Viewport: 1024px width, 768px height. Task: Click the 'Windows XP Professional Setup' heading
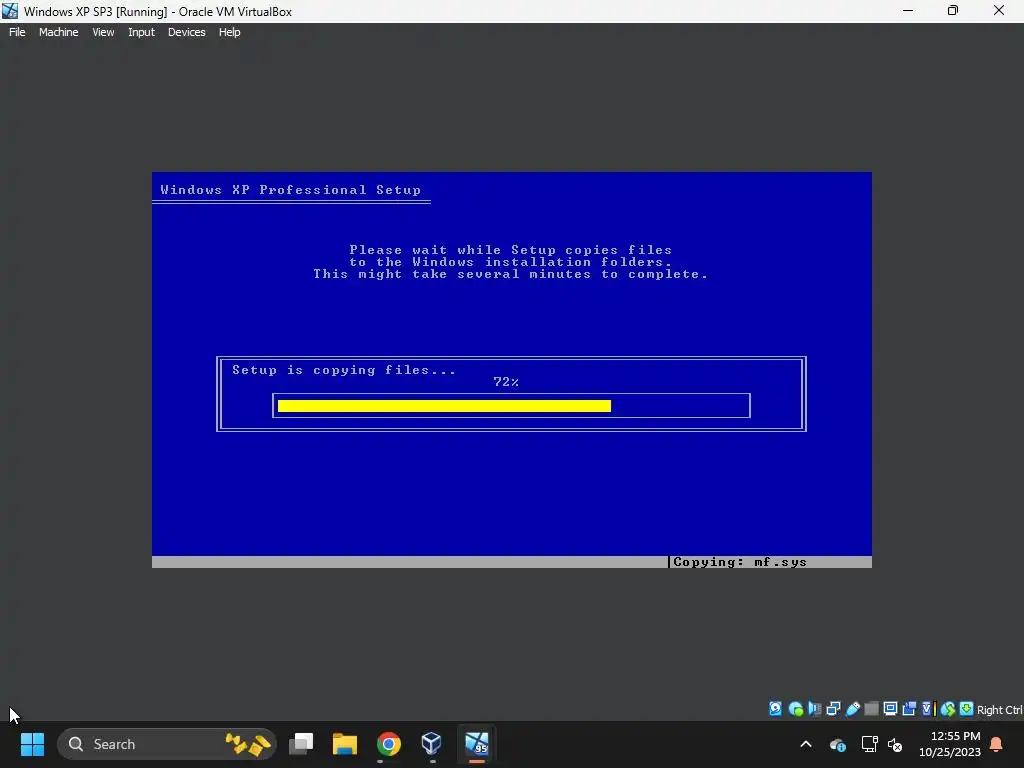[291, 190]
